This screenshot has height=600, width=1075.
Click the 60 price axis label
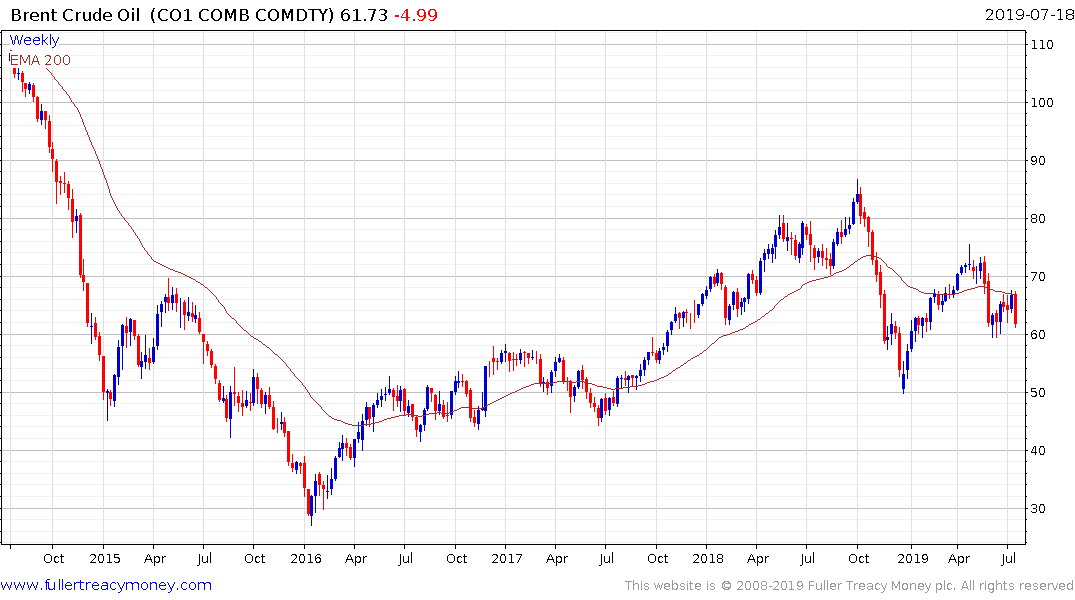click(x=1038, y=335)
